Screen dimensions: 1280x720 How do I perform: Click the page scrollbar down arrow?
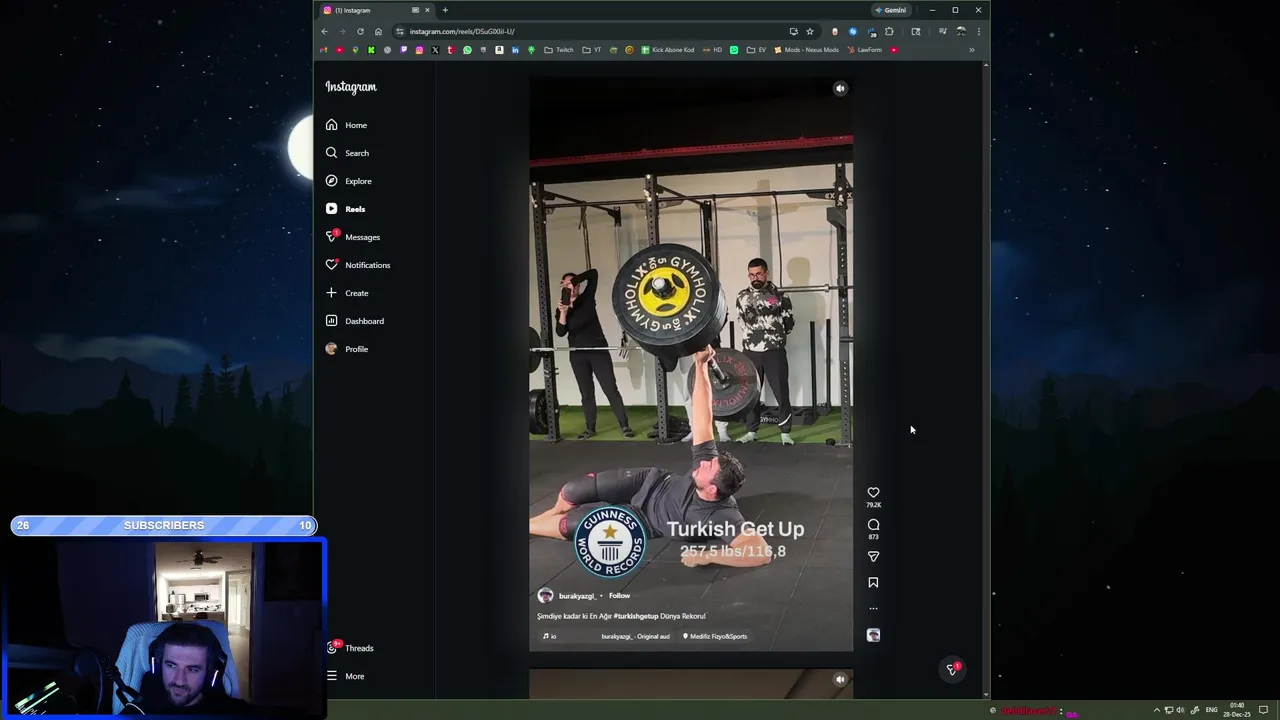click(987, 694)
